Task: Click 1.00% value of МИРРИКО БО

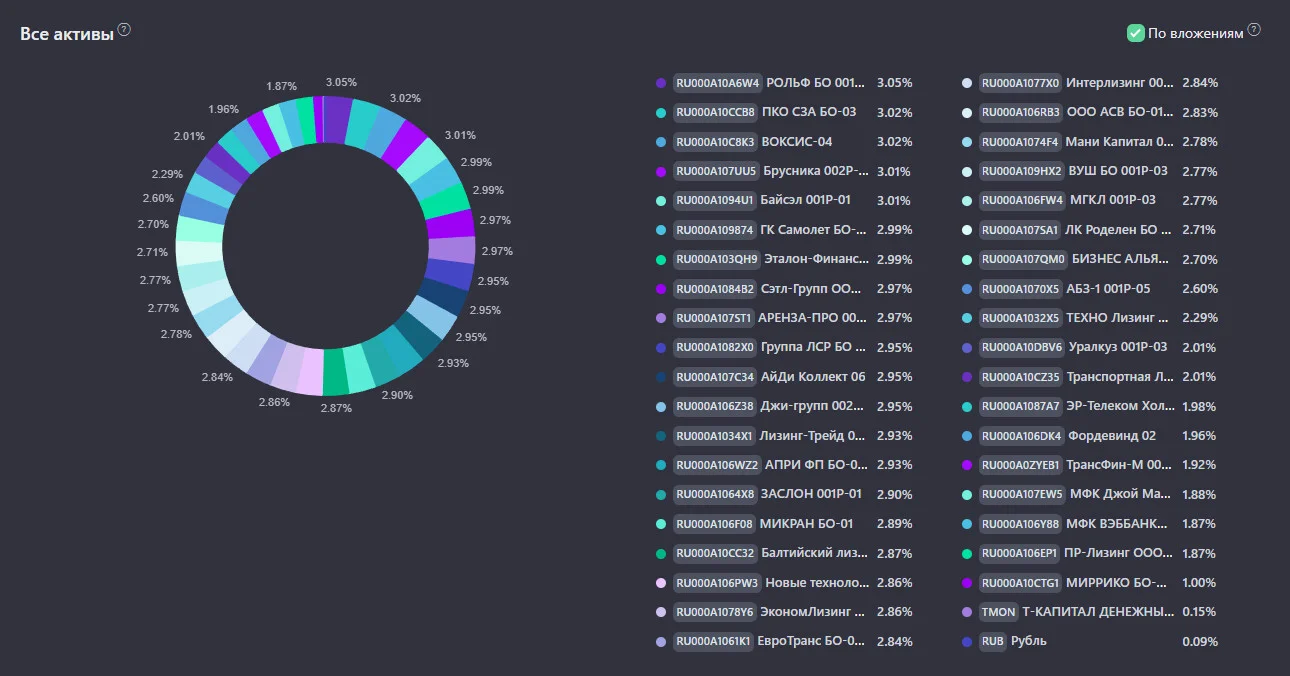Action: 1199,583
